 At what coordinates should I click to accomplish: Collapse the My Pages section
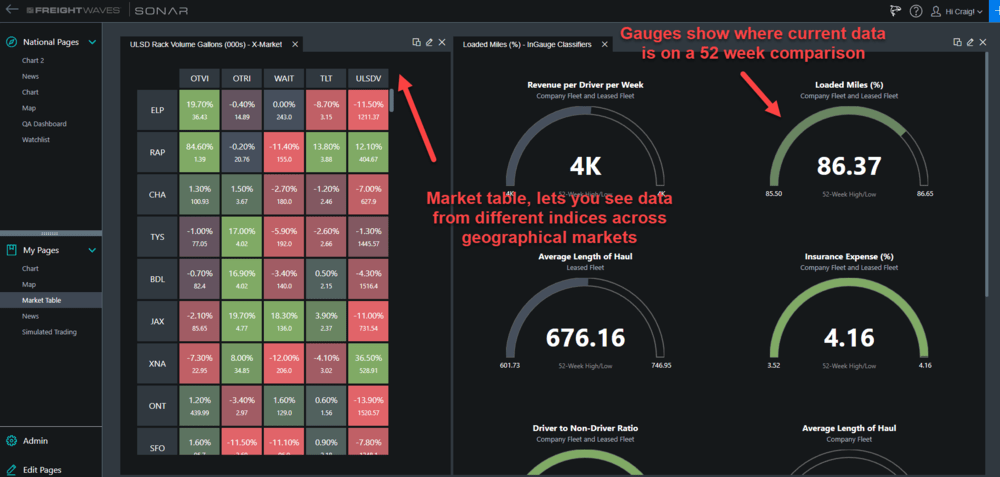(x=92, y=251)
